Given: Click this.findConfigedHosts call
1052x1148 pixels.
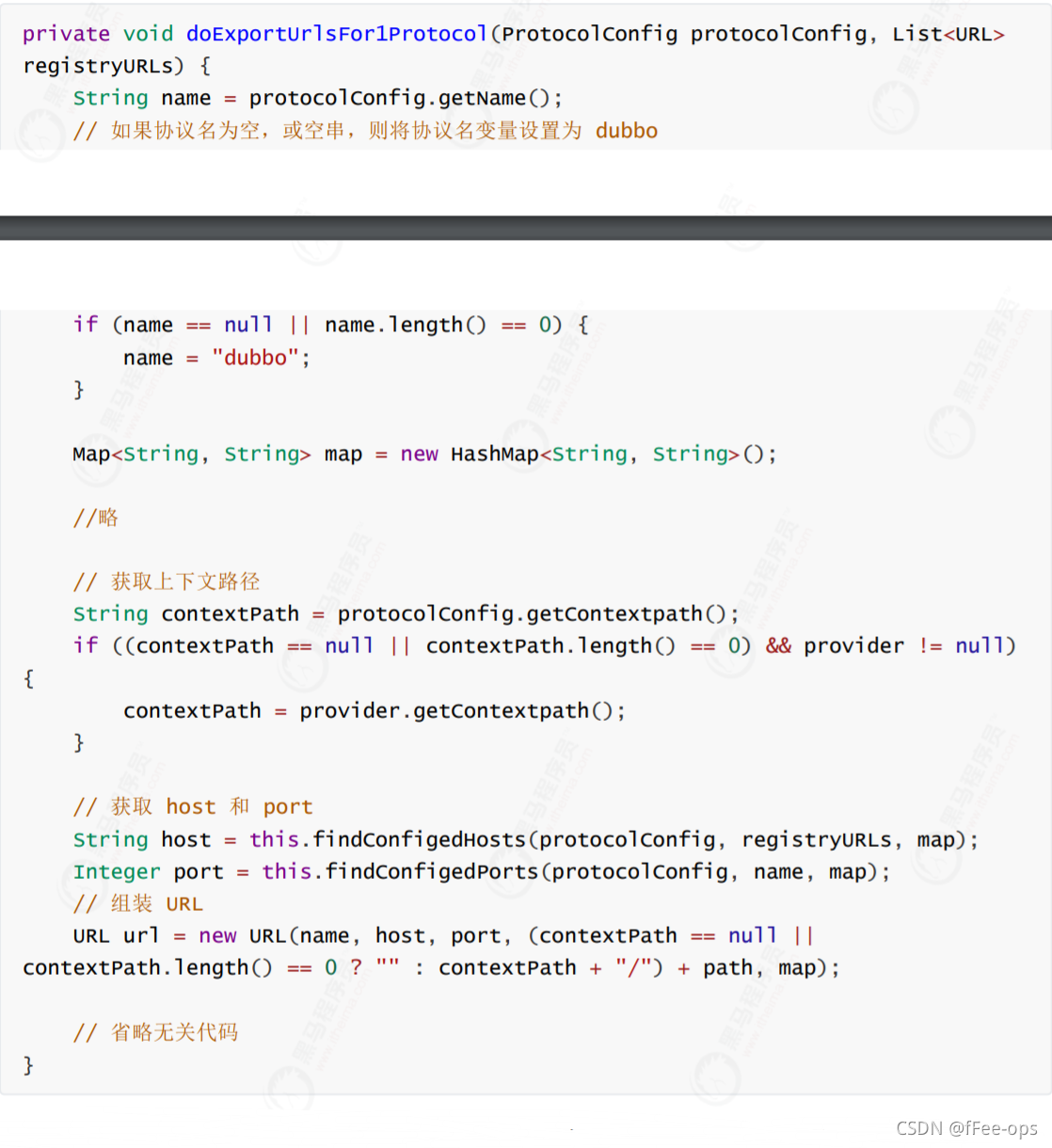Looking at the screenshot, I should click(x=614, y=840).
